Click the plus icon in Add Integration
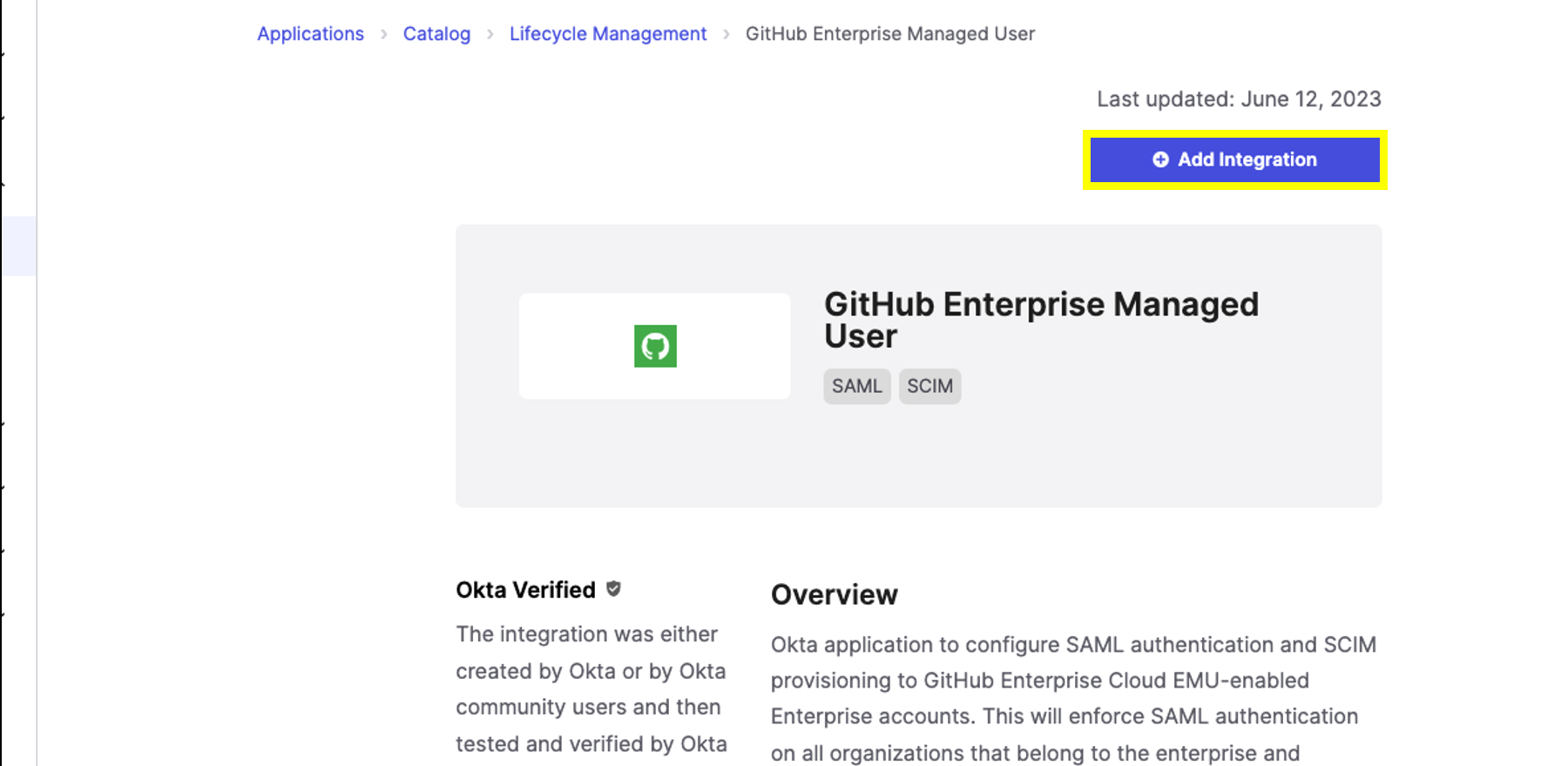The width and height of the screenshot is (1568, 766). 1160,159
